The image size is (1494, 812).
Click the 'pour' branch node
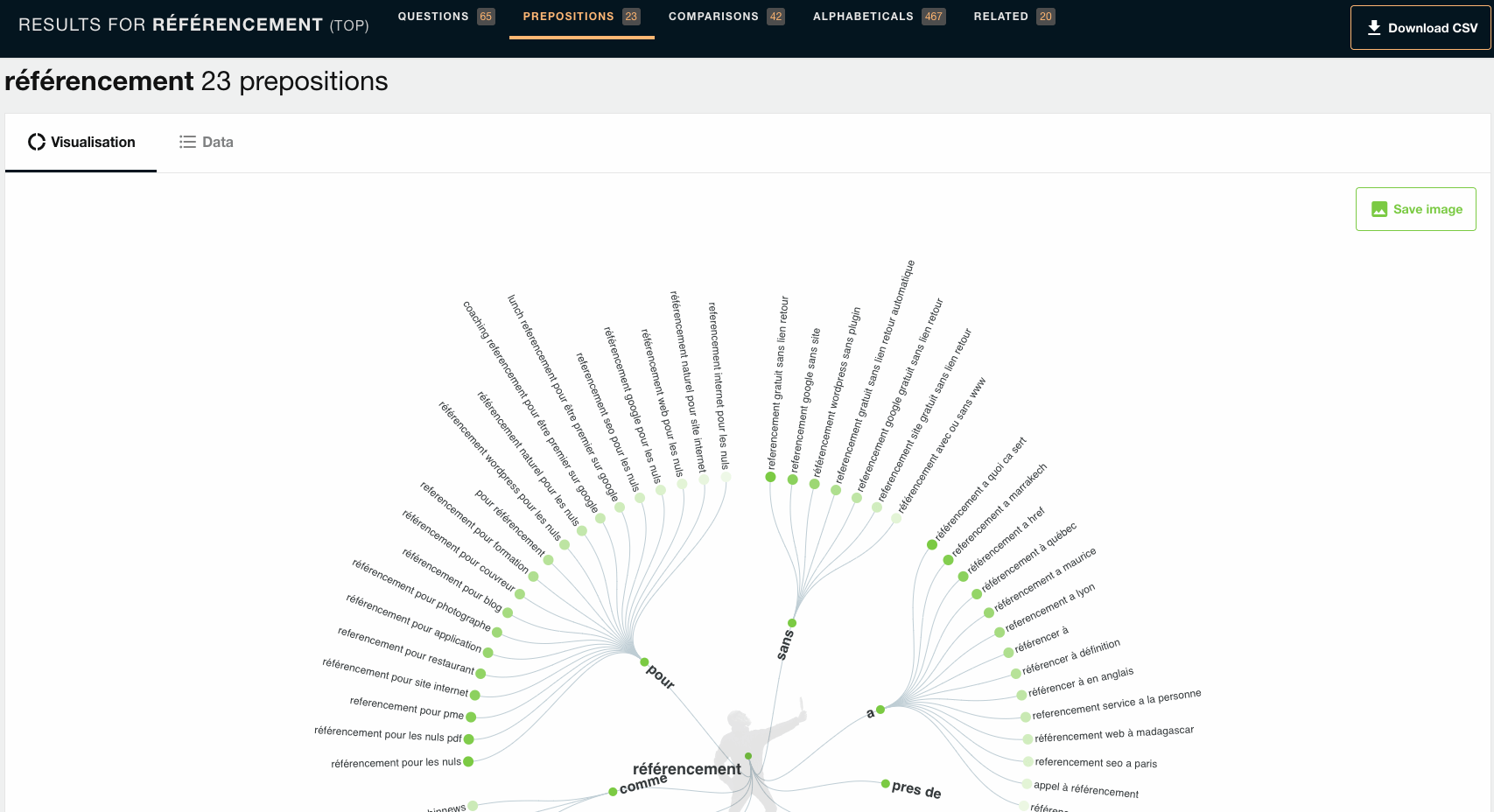pyautogui.click(x=644, y=662)
